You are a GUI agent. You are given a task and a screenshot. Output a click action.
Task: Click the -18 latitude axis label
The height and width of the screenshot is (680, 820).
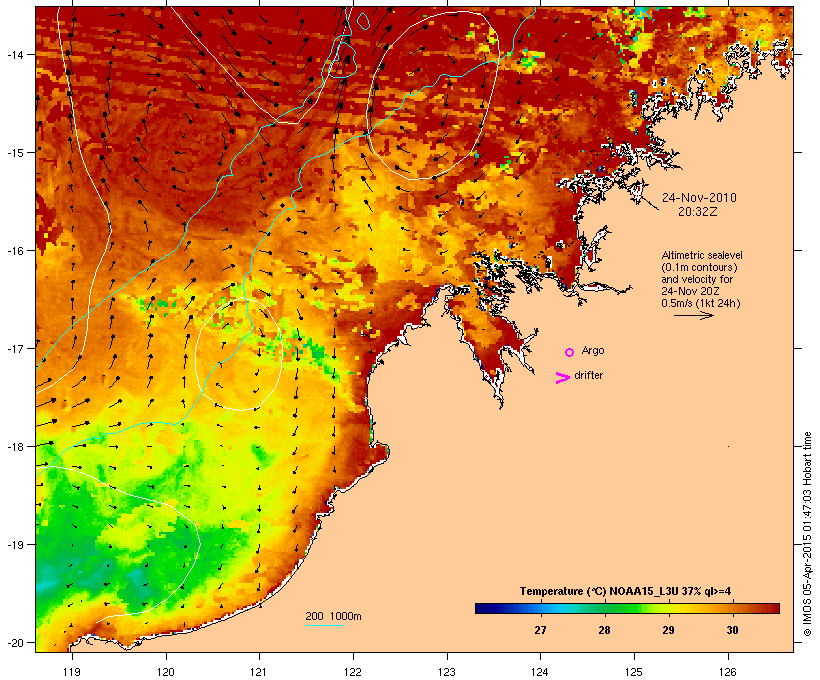[14, 447]
